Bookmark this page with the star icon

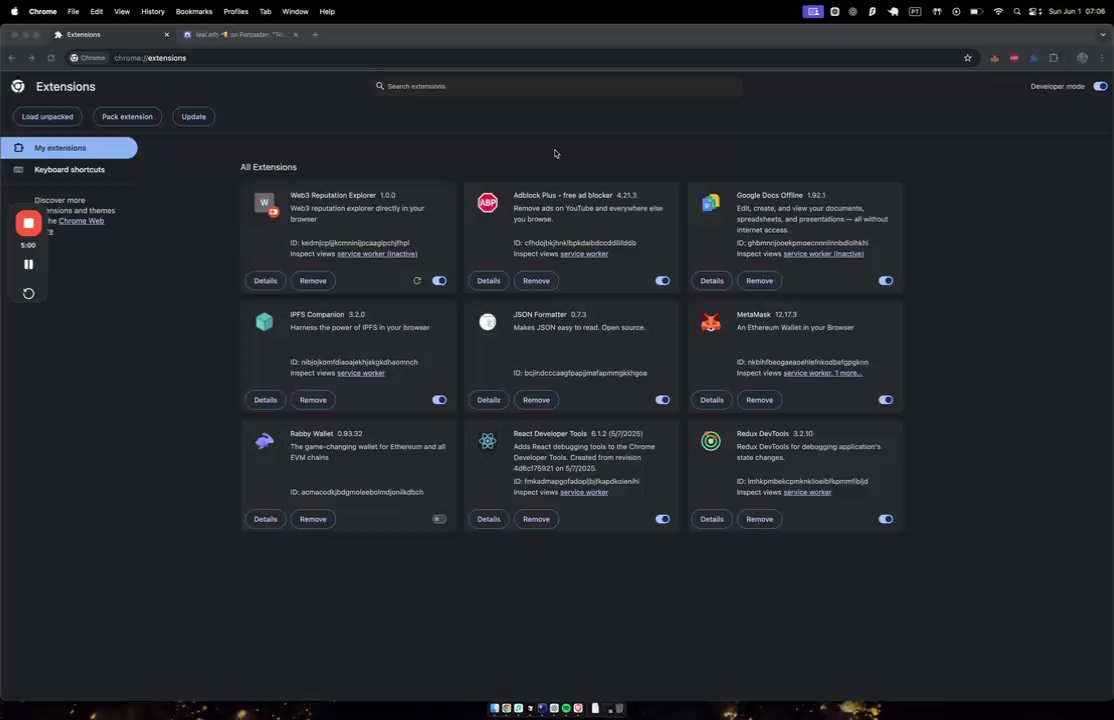click(x=968, y=58)
